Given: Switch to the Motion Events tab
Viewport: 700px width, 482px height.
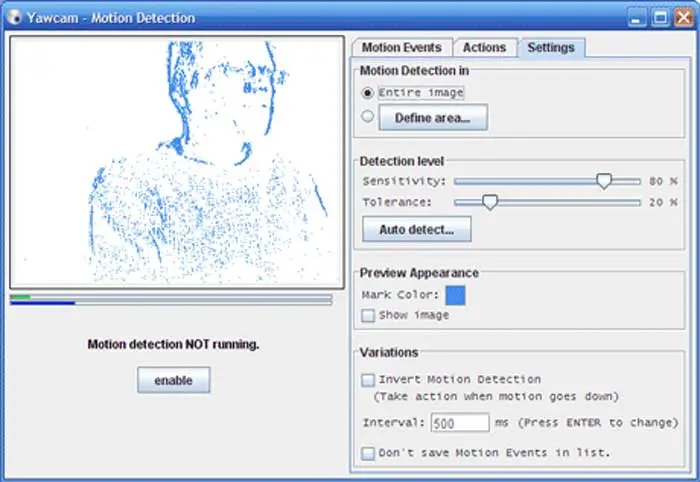Looking at the screenshot, I should [x=402, y=47].
